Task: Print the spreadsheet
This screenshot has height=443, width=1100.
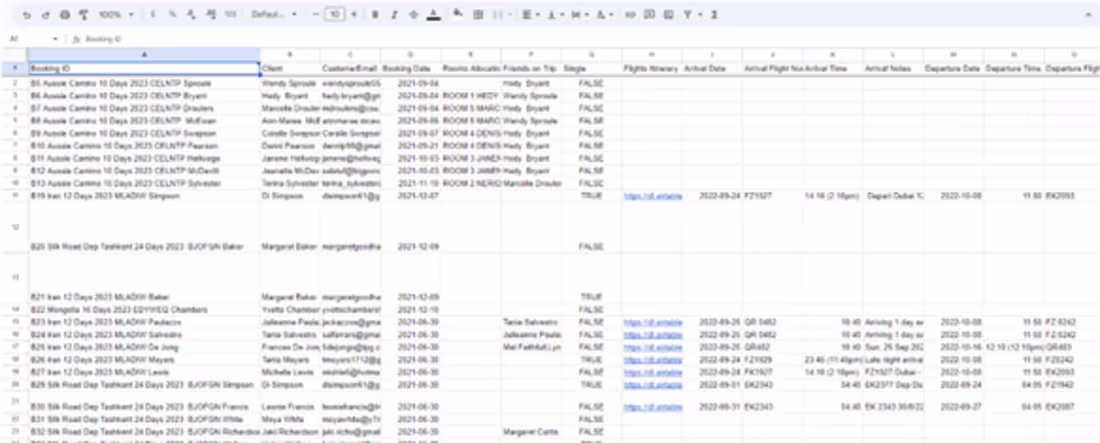Action: pyautogui.click(x=65, y=15)
